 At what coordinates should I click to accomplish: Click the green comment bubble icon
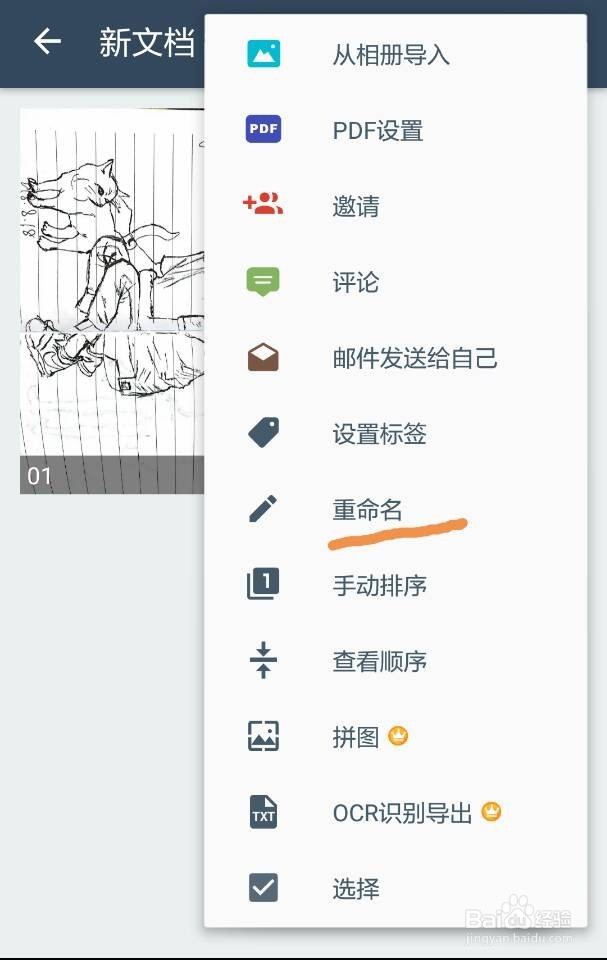[x=263, y=281]
